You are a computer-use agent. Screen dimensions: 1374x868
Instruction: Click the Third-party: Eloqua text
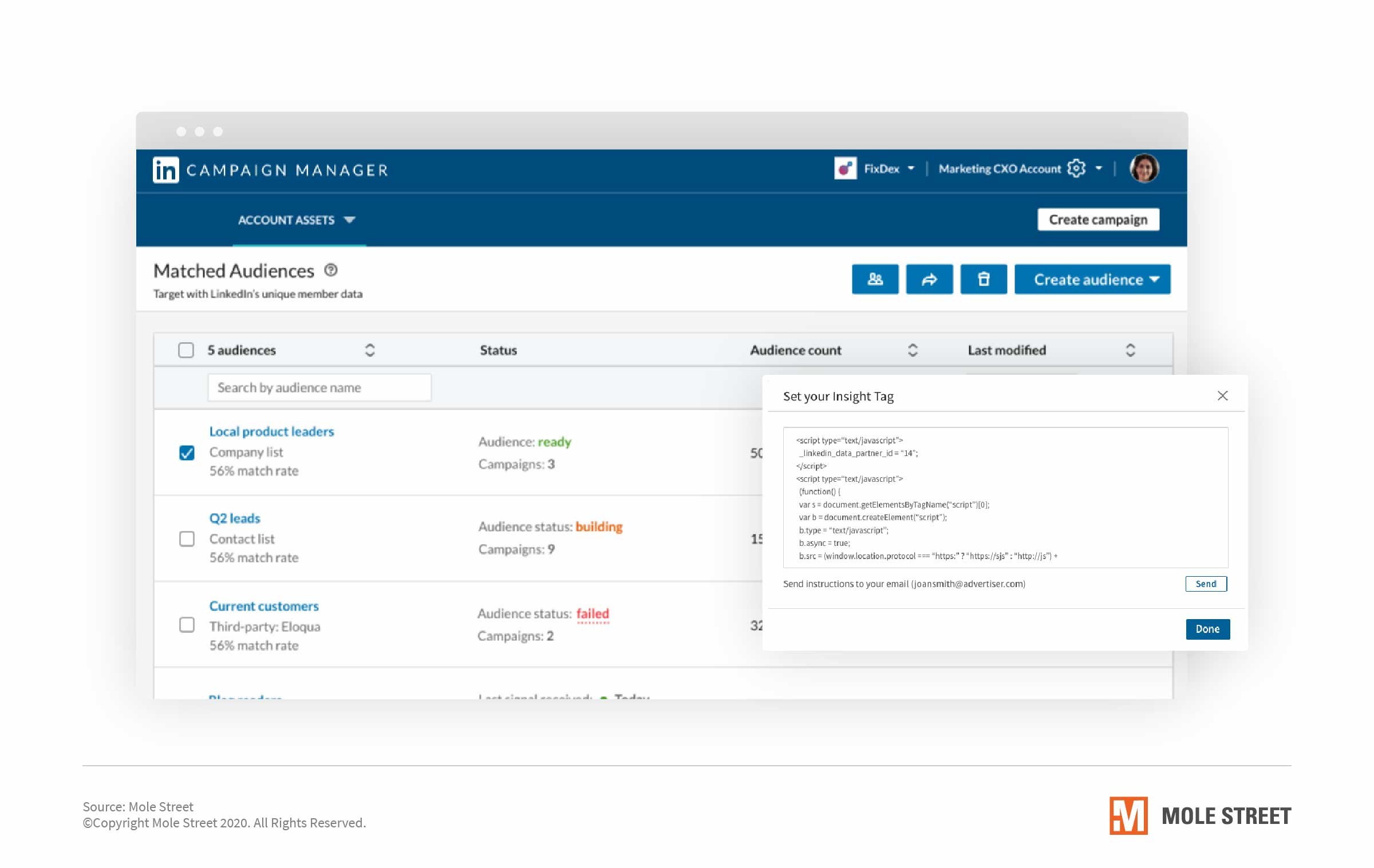(x=264, y=627)
